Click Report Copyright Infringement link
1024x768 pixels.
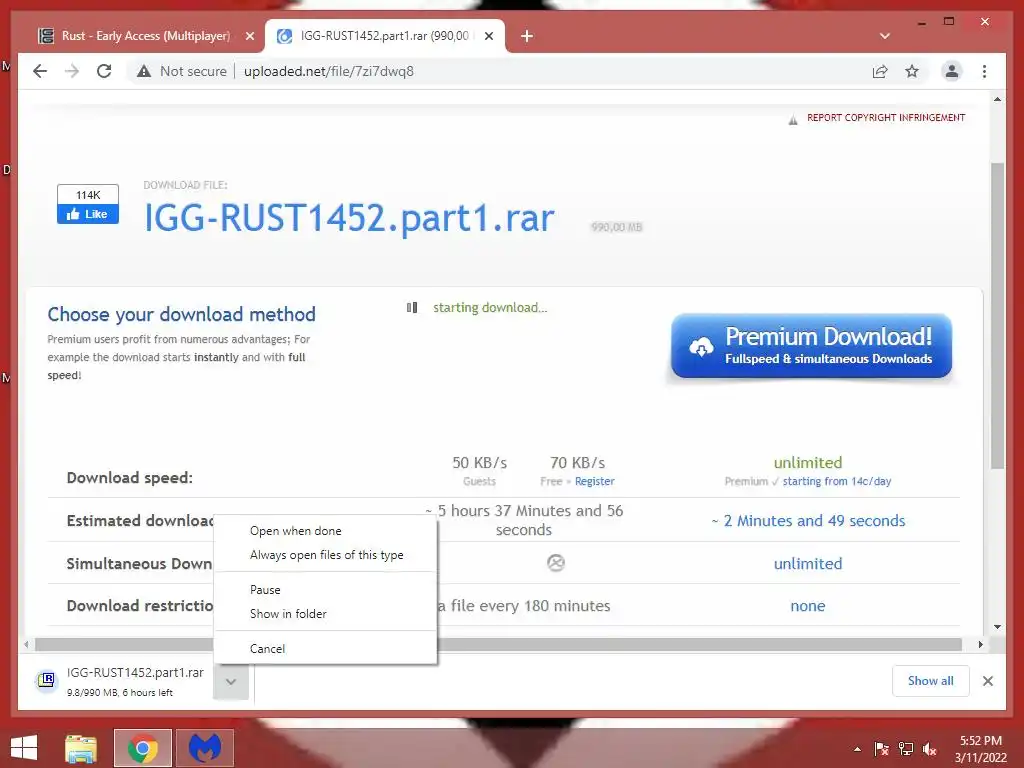pos(886,118)
